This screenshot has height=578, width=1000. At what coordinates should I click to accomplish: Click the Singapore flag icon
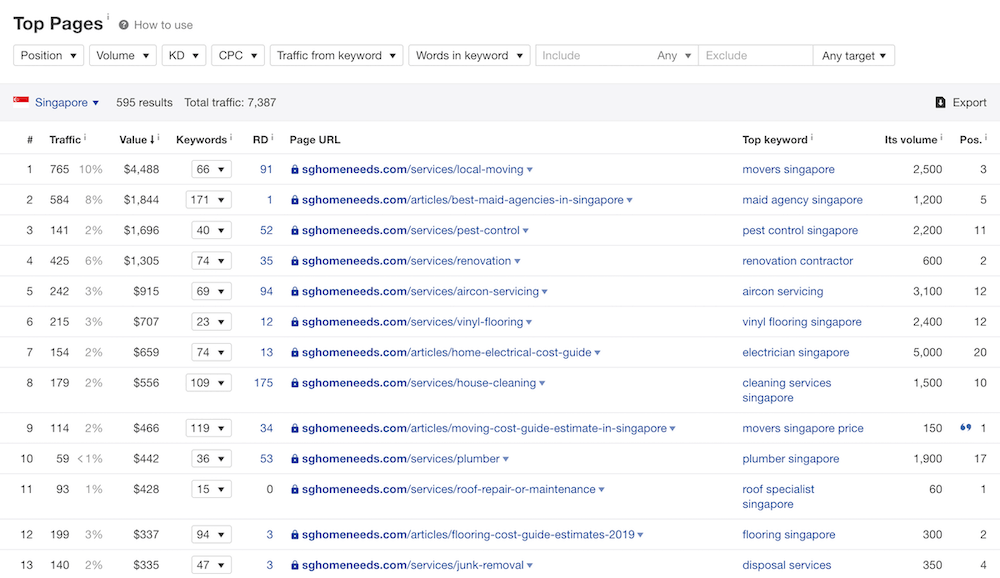[21, 101]
